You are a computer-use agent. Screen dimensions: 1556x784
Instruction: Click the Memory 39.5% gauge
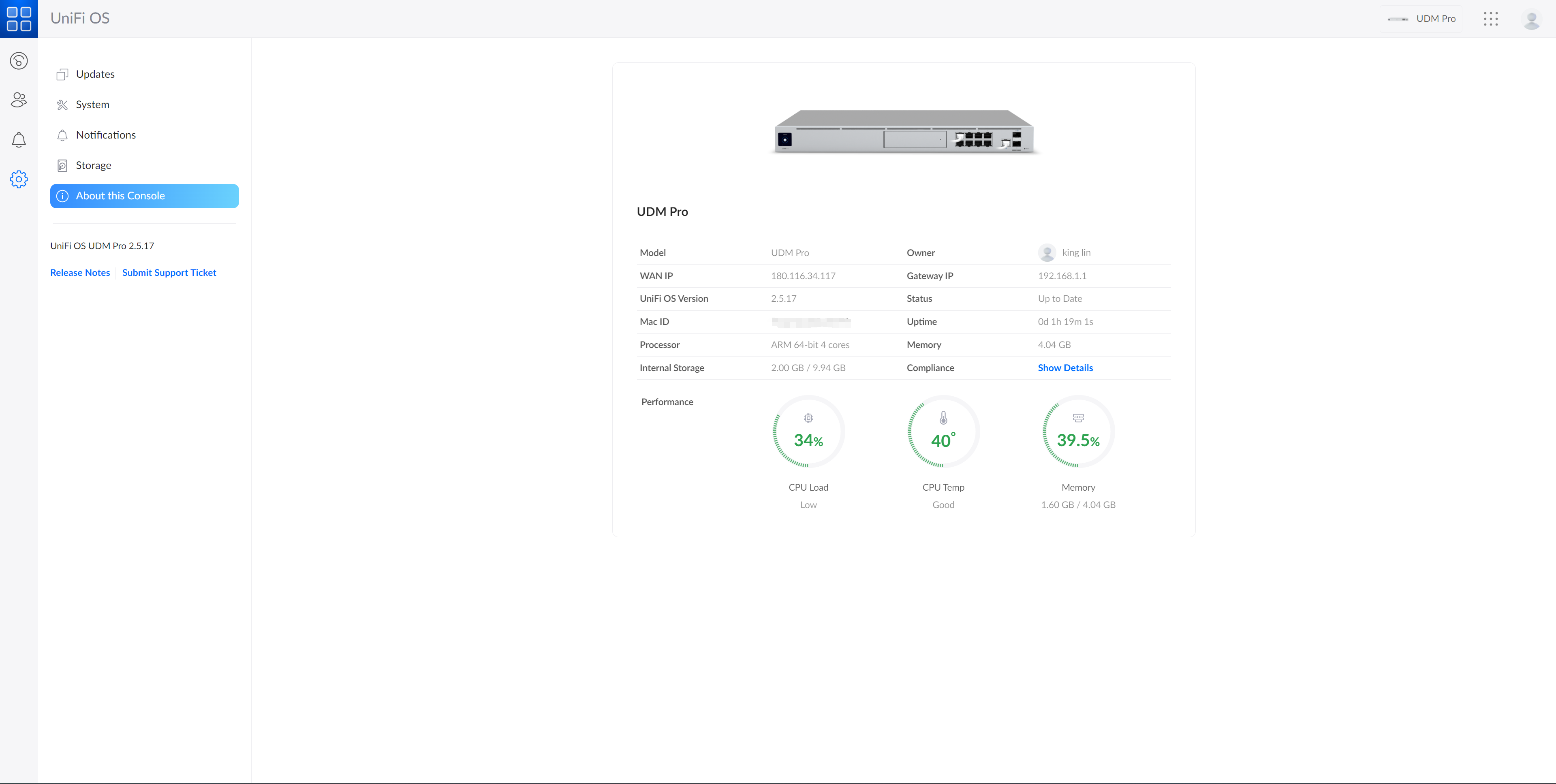[x=1078, y=432]
